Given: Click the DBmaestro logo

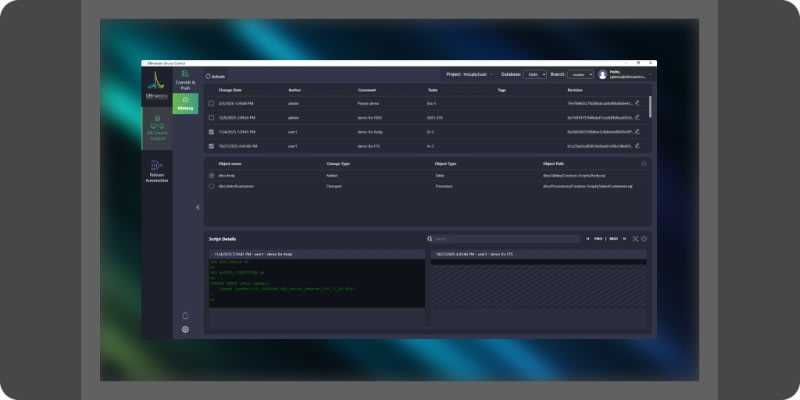Looking at the screenshot, I should pyautogui.click(x=157, y=86).
